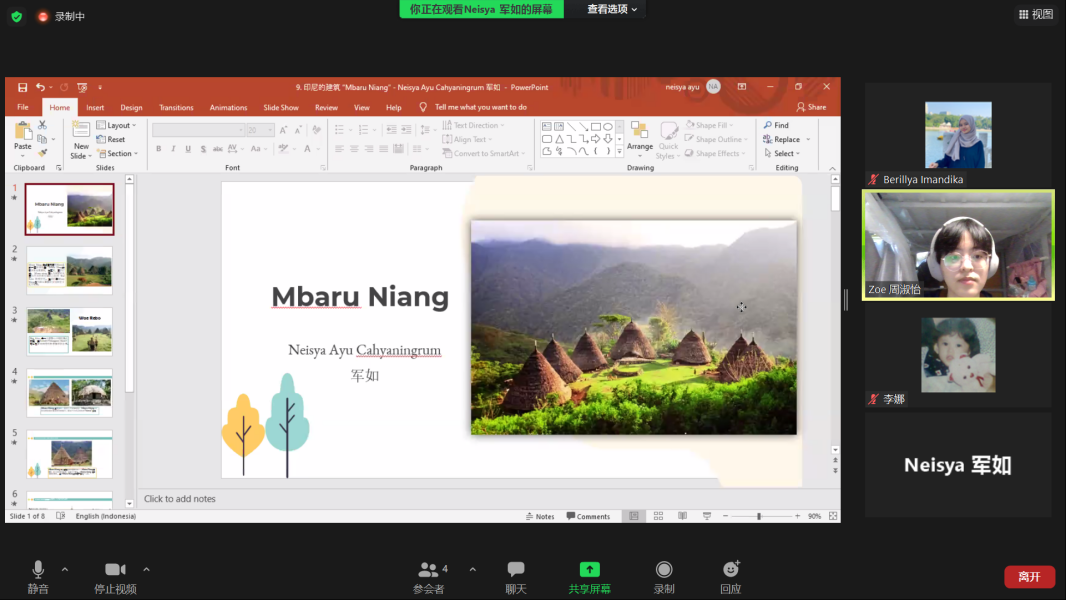Viewport: 1066px width, 600px height.
Task: Click the green share screen icon
Action: click(x=589, y=569)
